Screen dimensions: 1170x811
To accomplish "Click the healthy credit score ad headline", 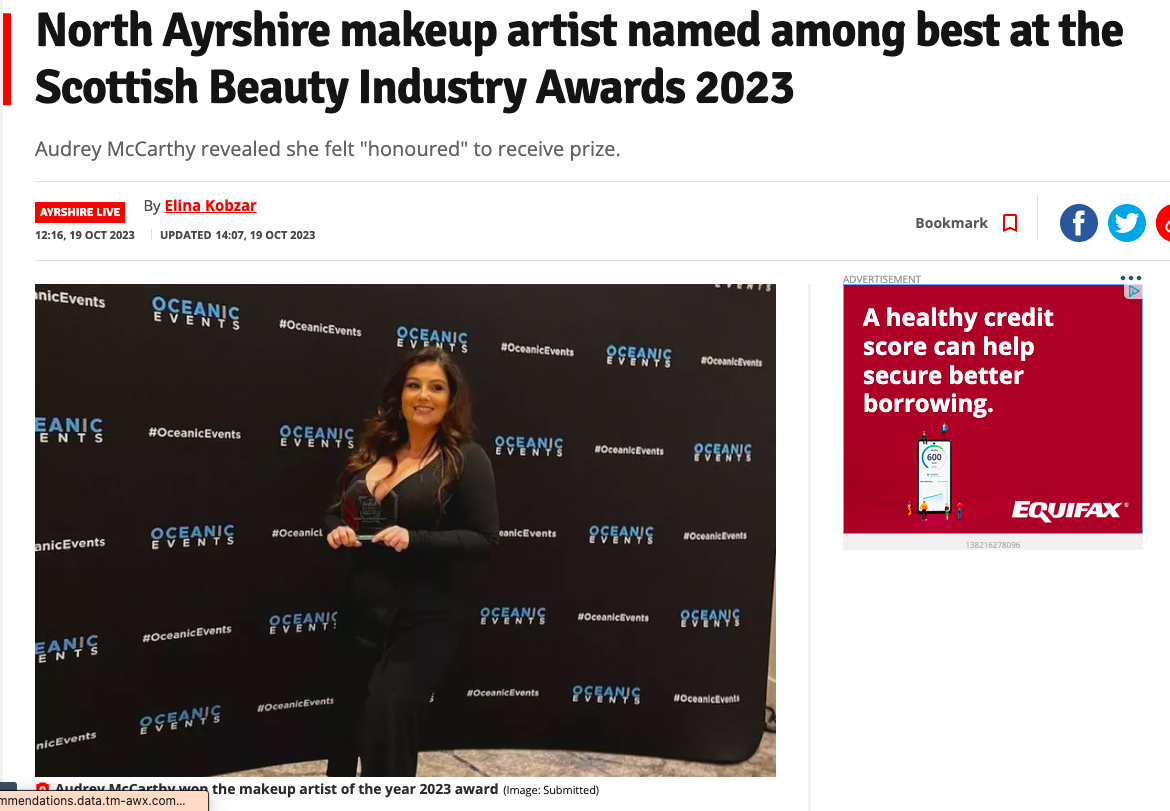I will [x=958, y=360].
